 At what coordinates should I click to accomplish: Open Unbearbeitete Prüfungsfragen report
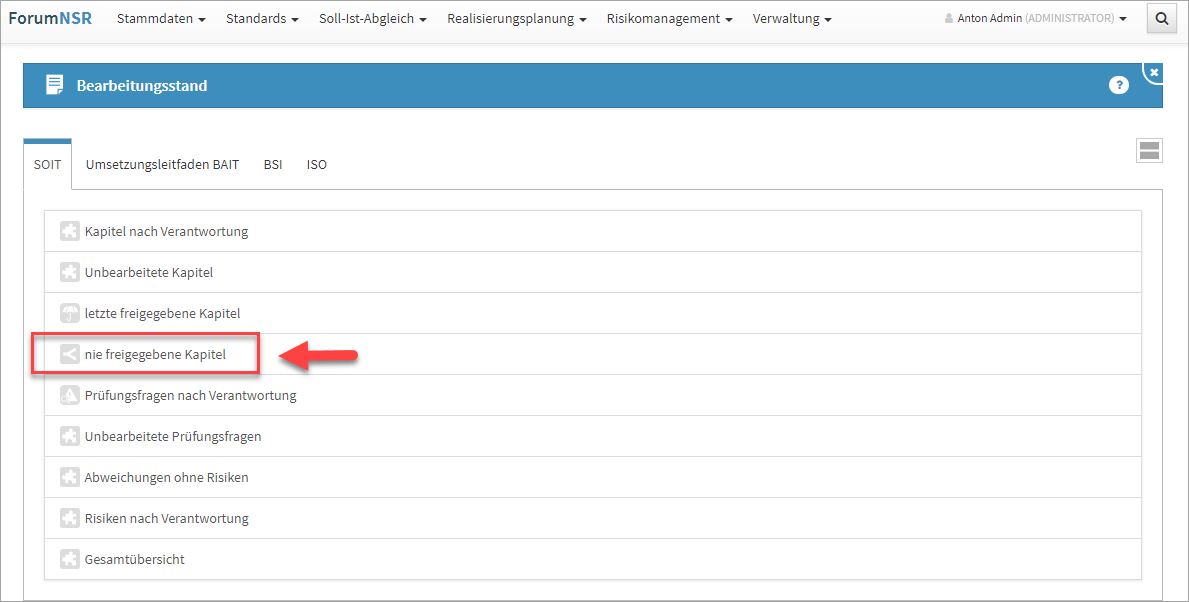(593, 436)
